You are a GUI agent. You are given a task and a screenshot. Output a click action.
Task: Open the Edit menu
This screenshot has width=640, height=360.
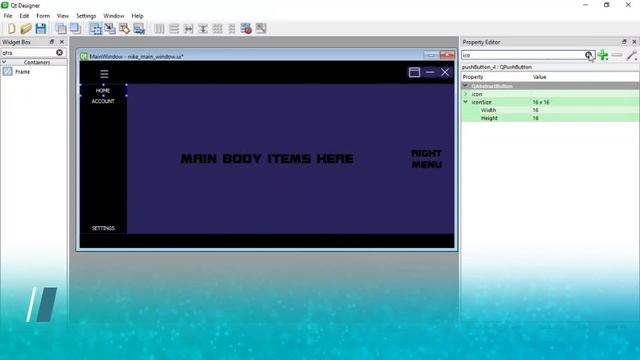(24, 16)
